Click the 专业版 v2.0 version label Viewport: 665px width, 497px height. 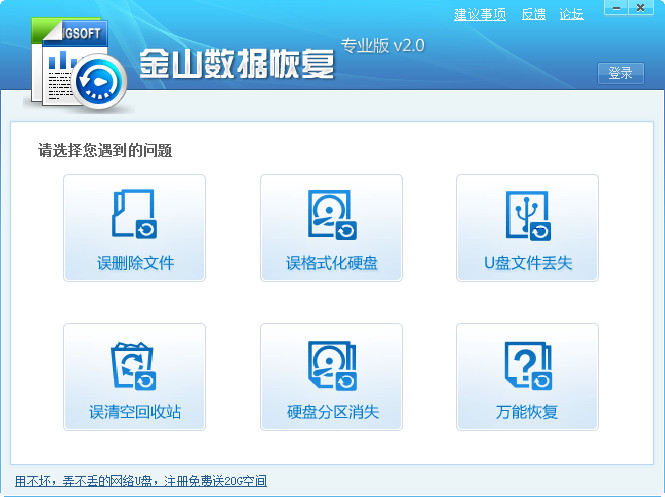pyautogui.click(x=382, y=45)
